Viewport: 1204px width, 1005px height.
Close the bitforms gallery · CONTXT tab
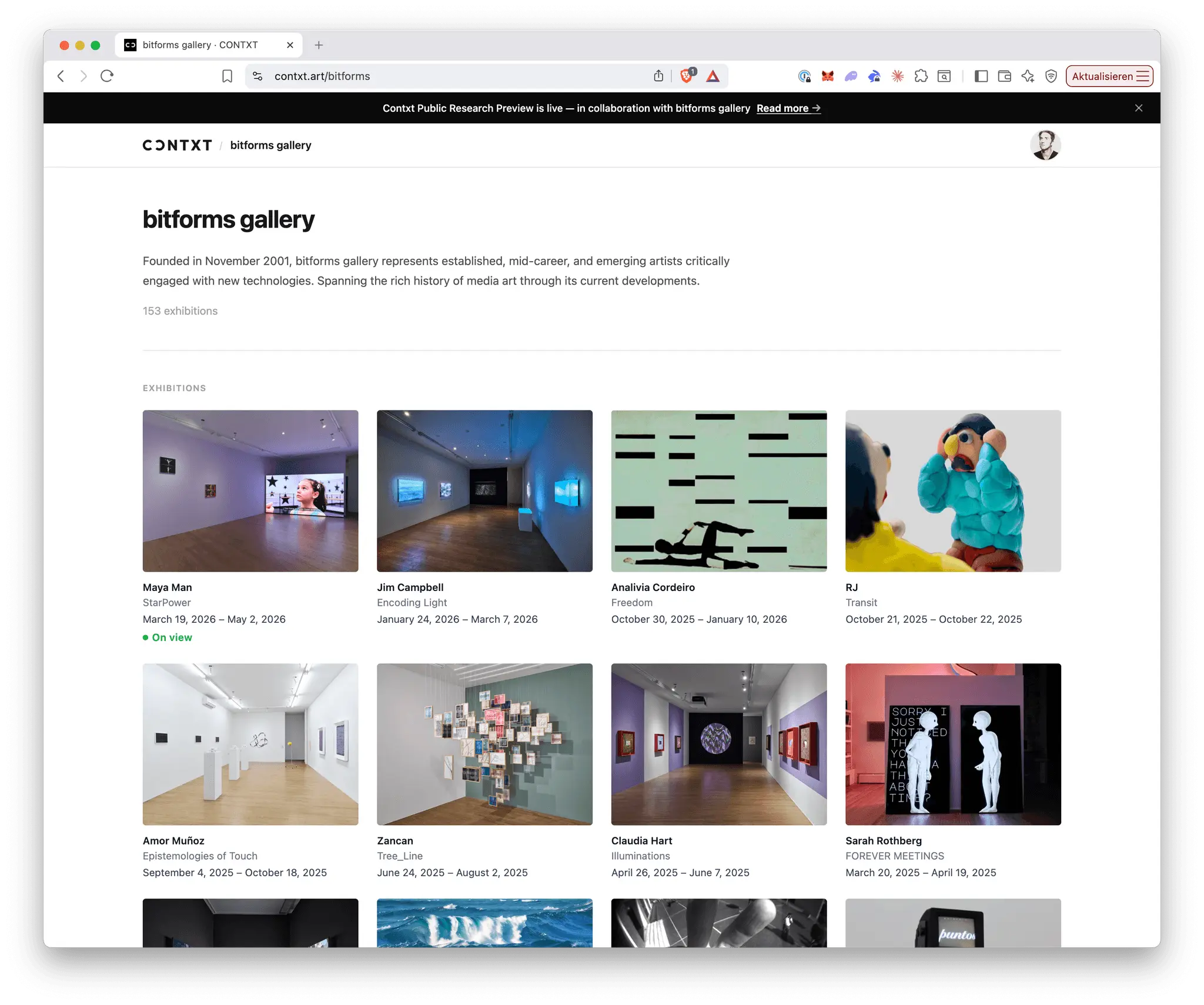290,45
